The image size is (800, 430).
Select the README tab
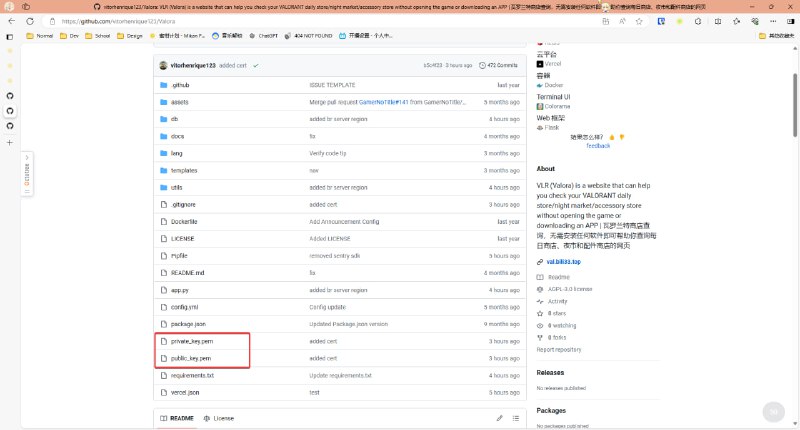tap(176, 417)
